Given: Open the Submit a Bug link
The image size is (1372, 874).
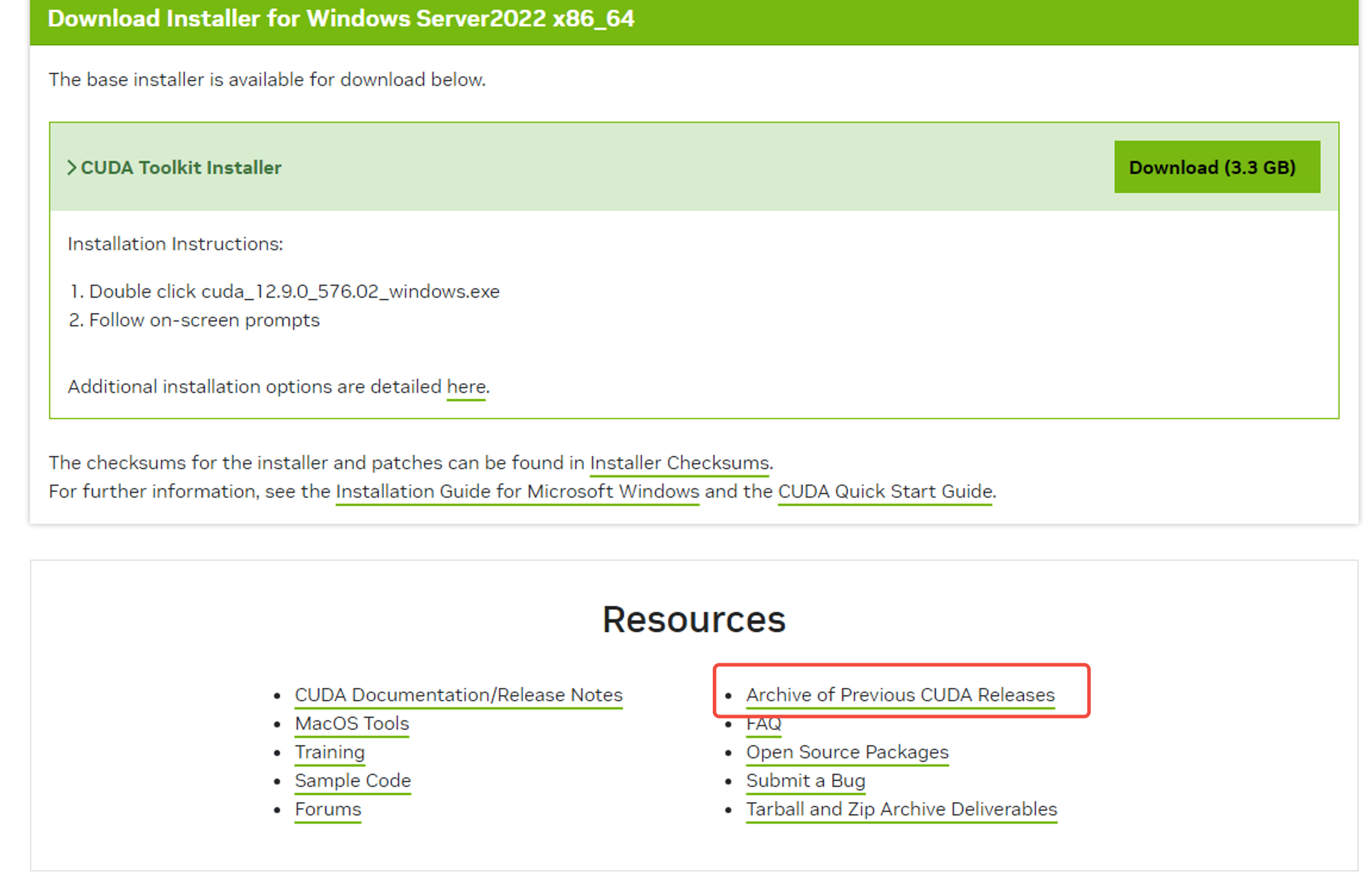Looking at the screenshot, I should tap(806, 781).
